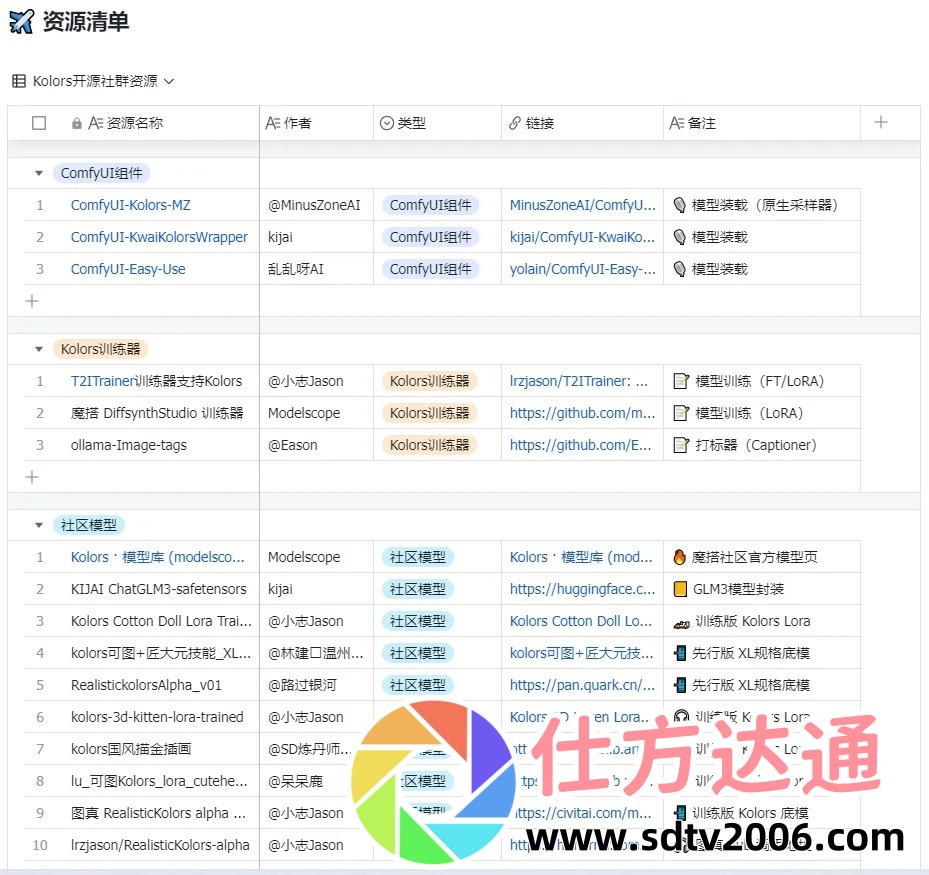
Task: Open Kolors · 模型库 (modelsco... resource
Action: tap(158, 557)
